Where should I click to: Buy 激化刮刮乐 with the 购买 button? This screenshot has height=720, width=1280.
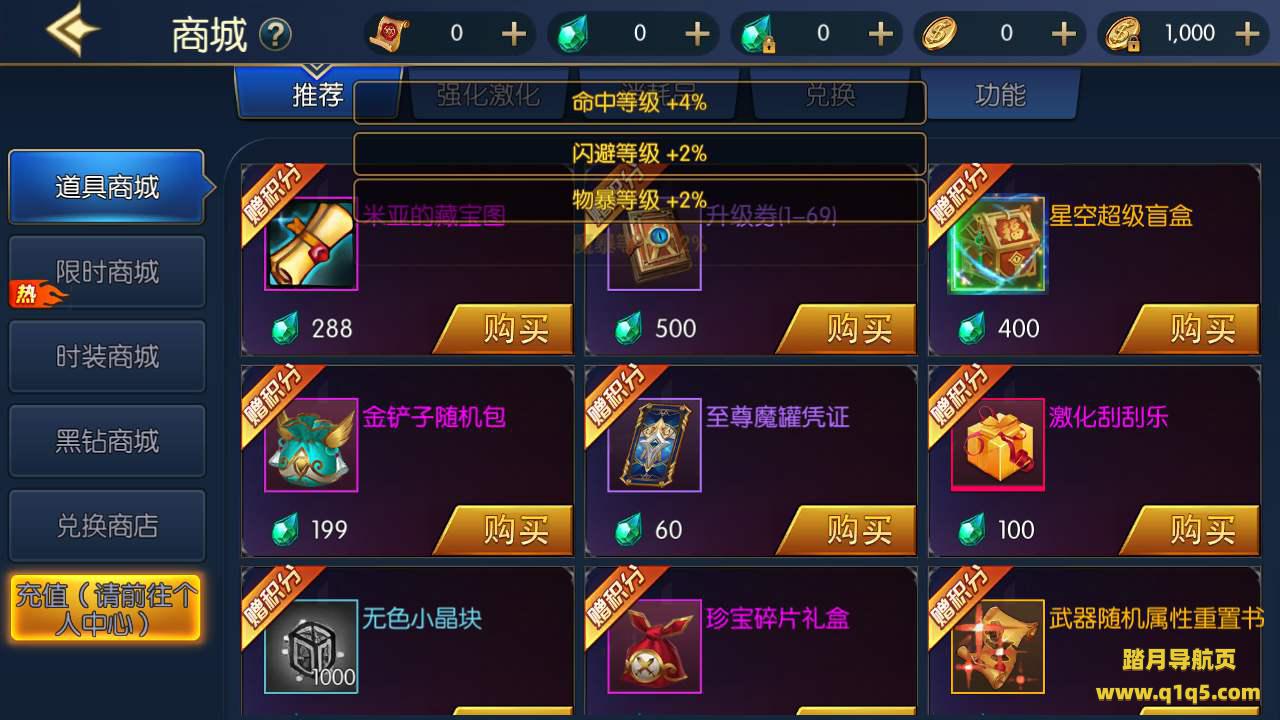pyautogui.click(x=1191, y=530)
